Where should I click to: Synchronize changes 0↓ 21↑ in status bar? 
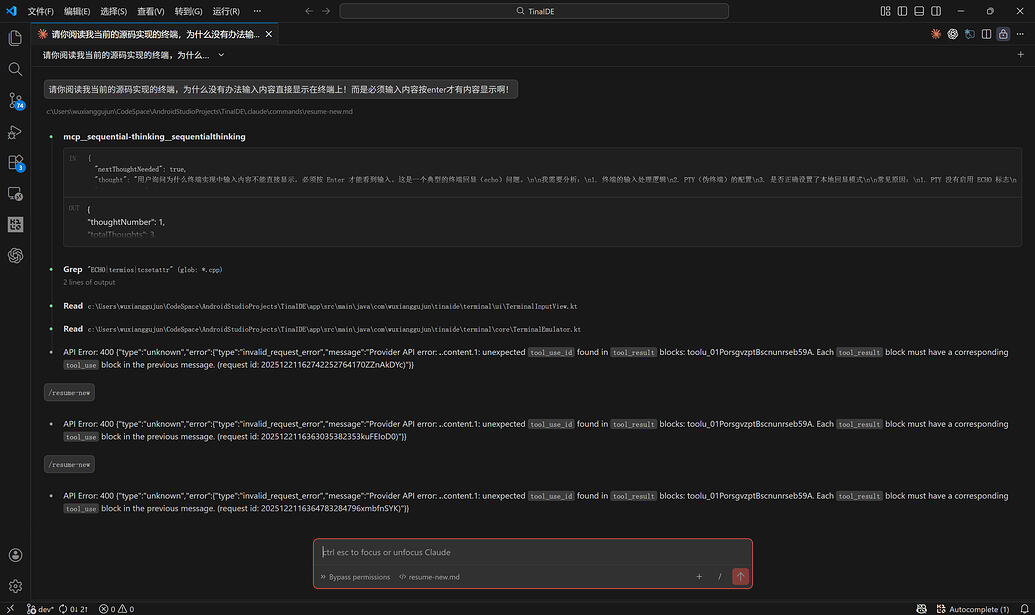click(73, 609)
